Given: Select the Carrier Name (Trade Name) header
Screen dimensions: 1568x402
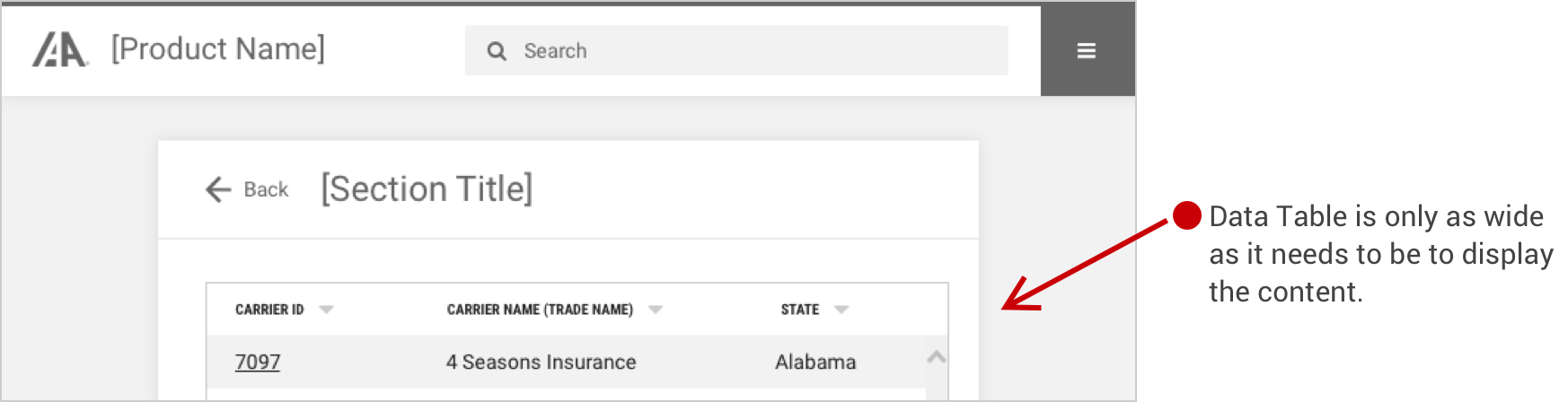Looking at the screenshot, I should [x=540, y=310].
